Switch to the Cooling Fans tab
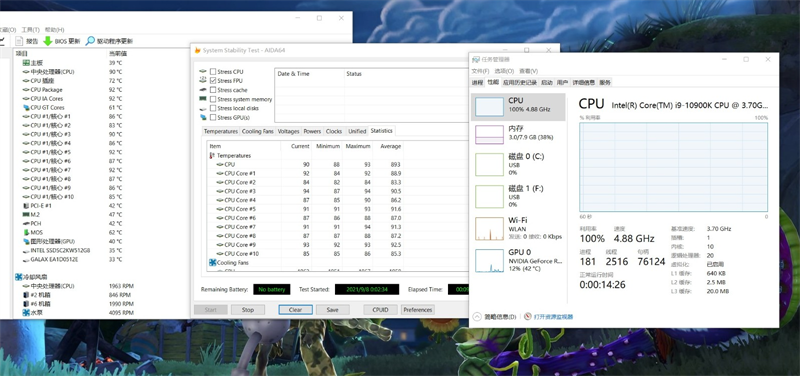The width and height of the screenshot is (800, 376). 258,131
